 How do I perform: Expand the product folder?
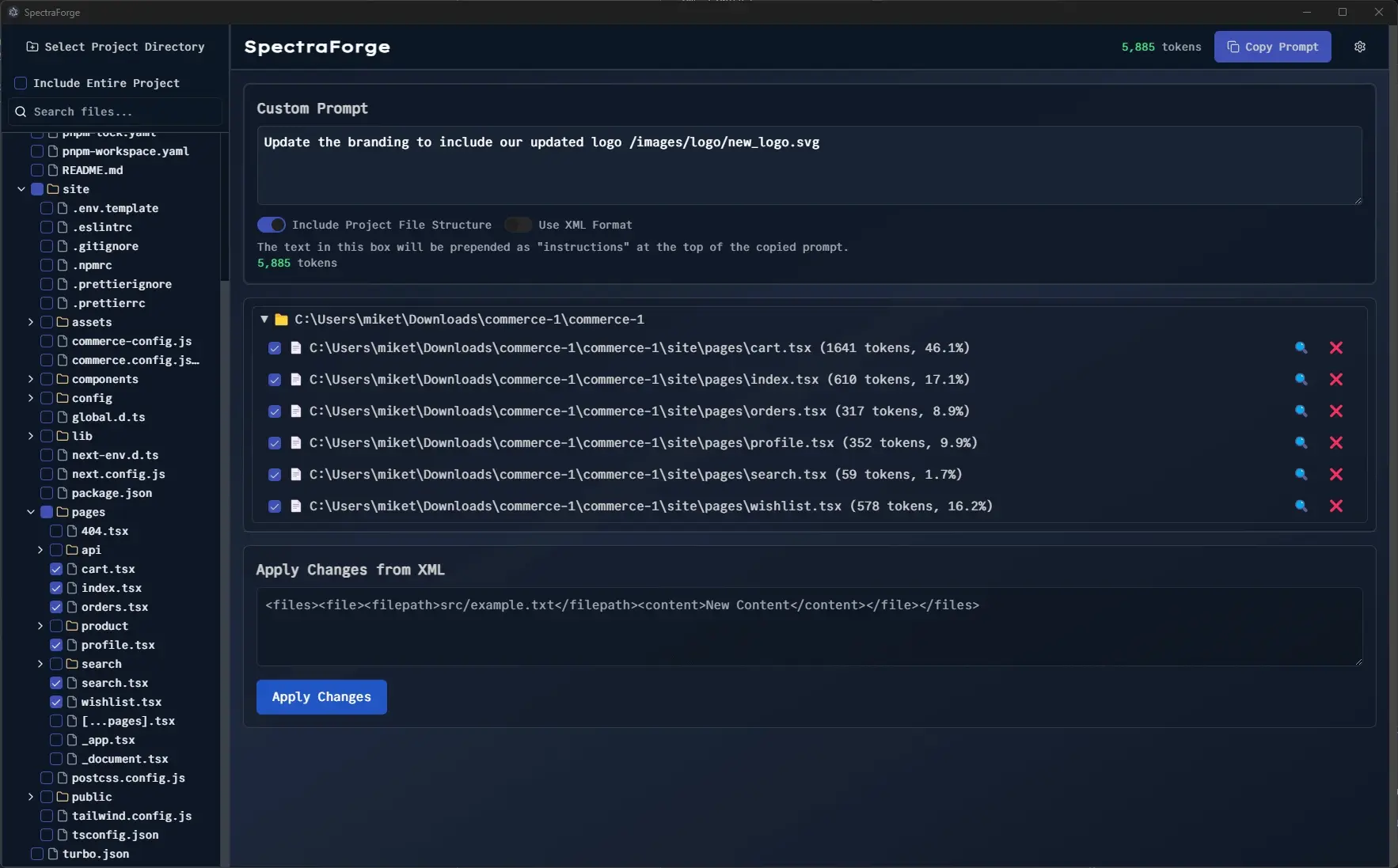(x=40, y=626)
